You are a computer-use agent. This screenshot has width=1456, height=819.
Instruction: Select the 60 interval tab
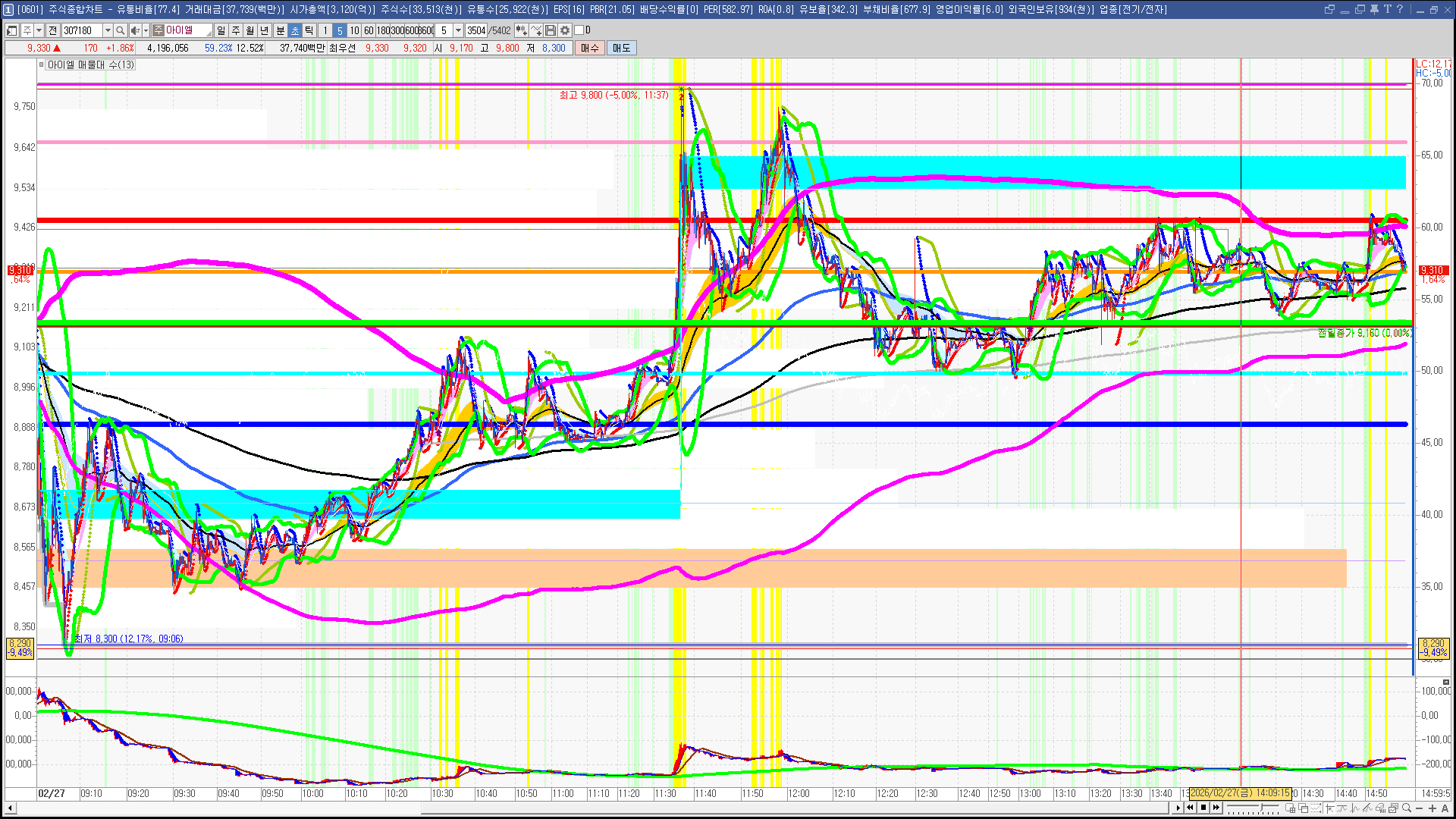pos(369,30)
